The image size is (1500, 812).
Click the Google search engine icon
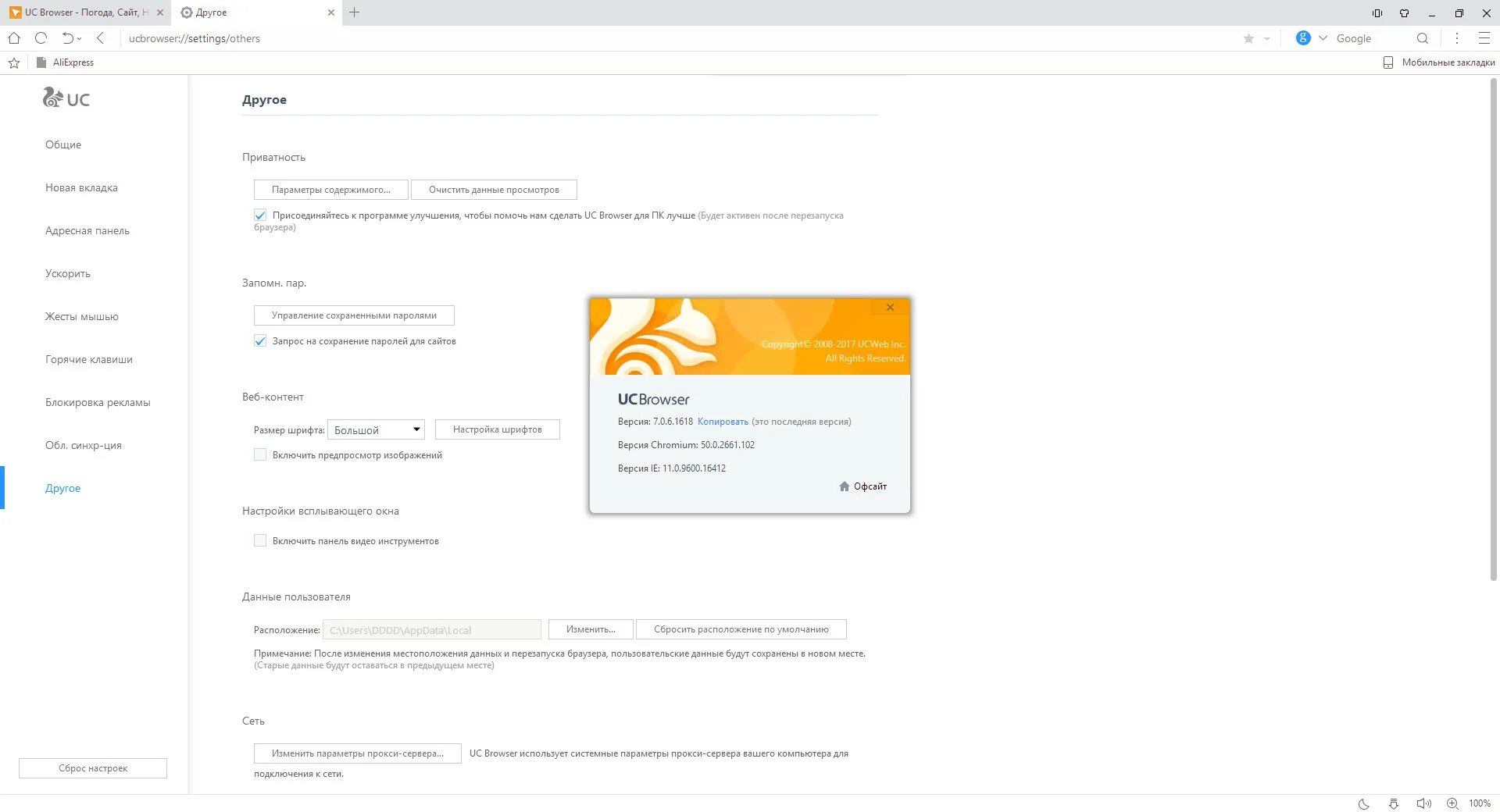pos(1303,37)
